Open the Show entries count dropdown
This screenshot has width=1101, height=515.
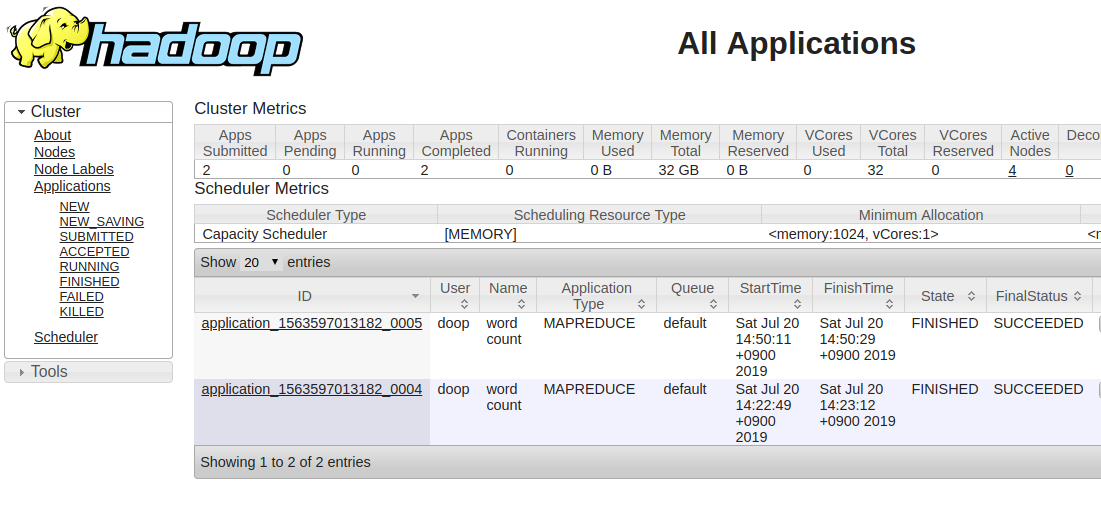click(x=261, y=263)
